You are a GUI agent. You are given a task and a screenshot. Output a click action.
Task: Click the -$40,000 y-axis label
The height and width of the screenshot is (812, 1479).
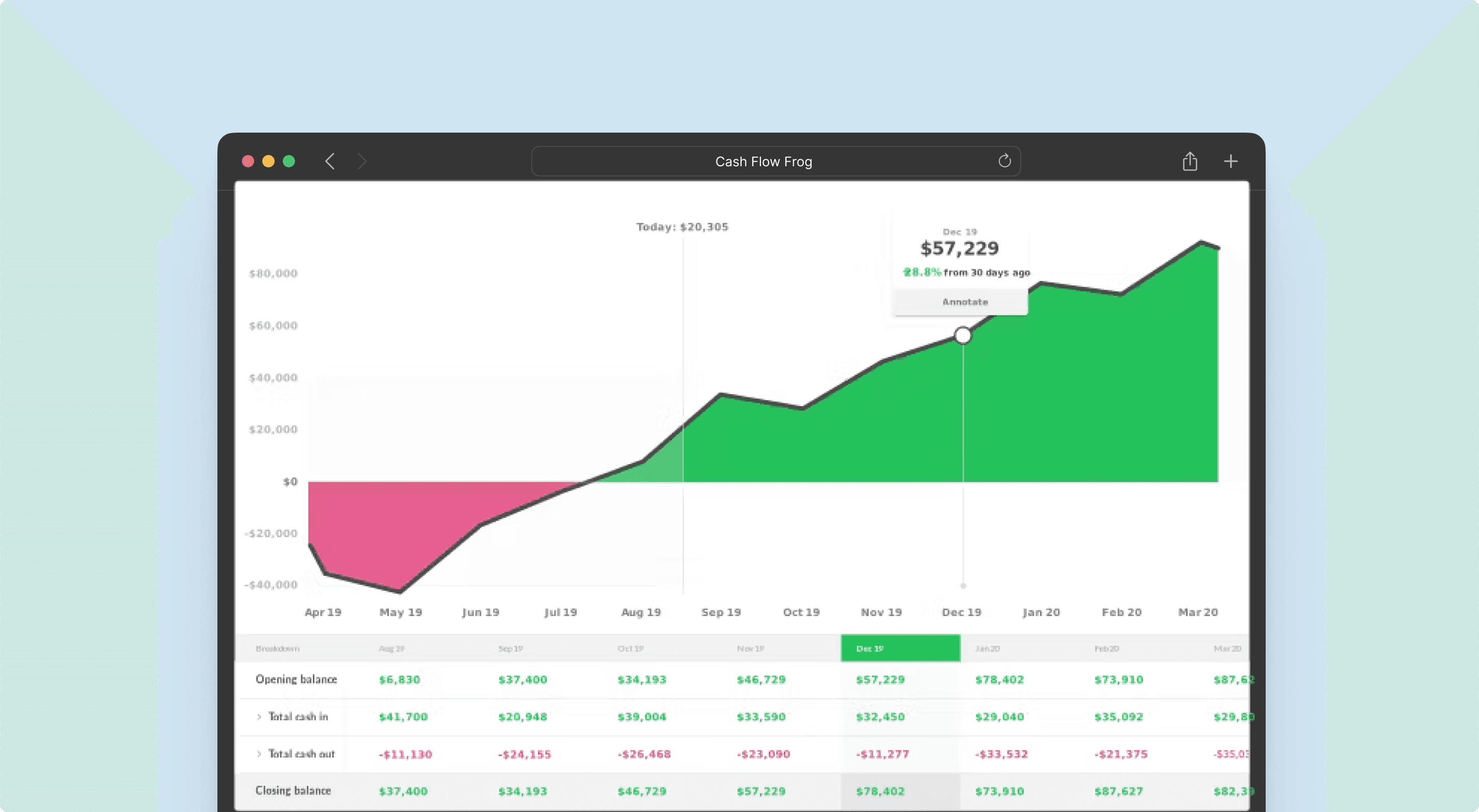click(x=271, y=585)
